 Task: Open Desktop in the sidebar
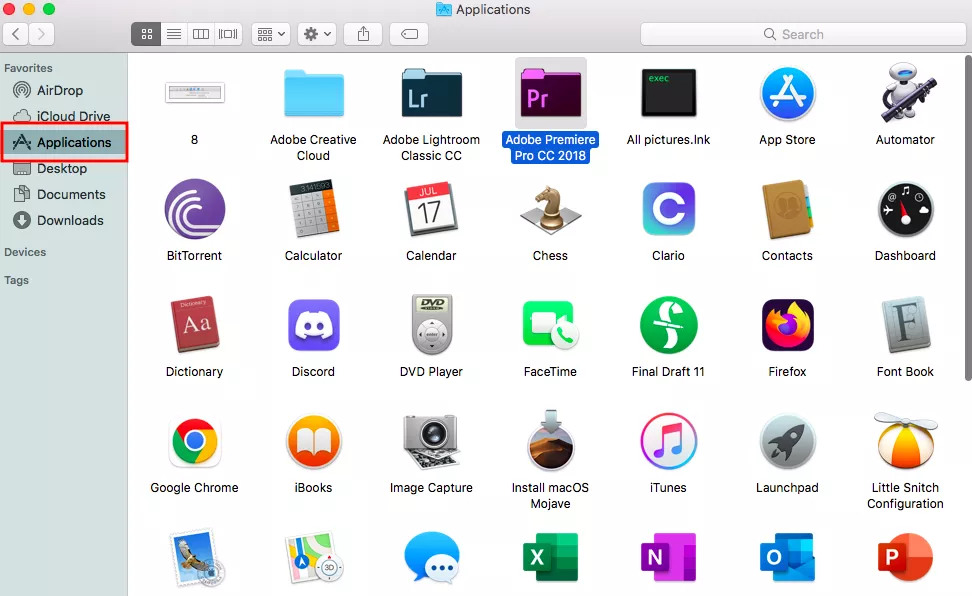click(64, 169)
